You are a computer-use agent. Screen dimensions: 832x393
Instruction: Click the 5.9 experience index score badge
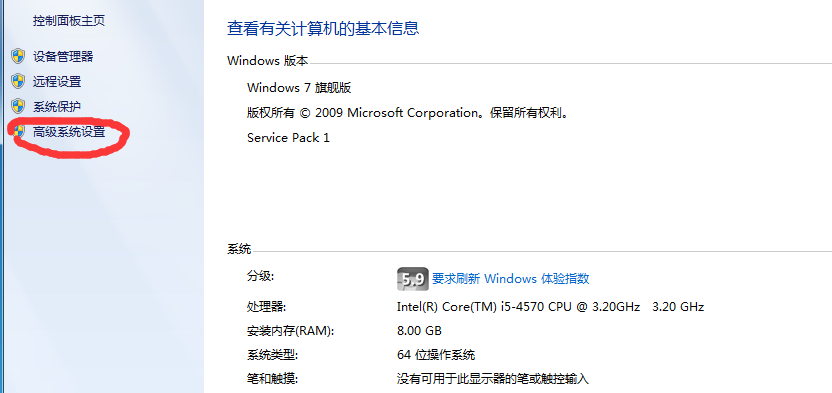(412, 279)
